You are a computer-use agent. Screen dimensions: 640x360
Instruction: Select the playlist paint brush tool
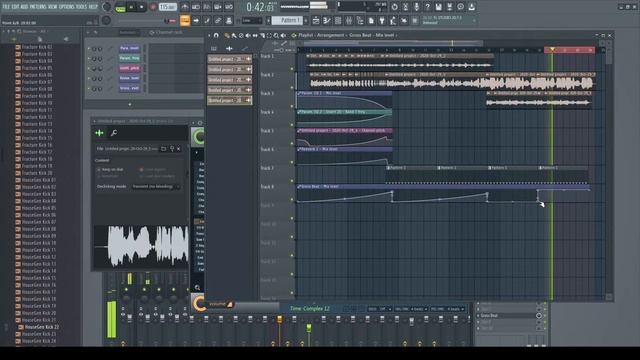[x=234, y=36]
